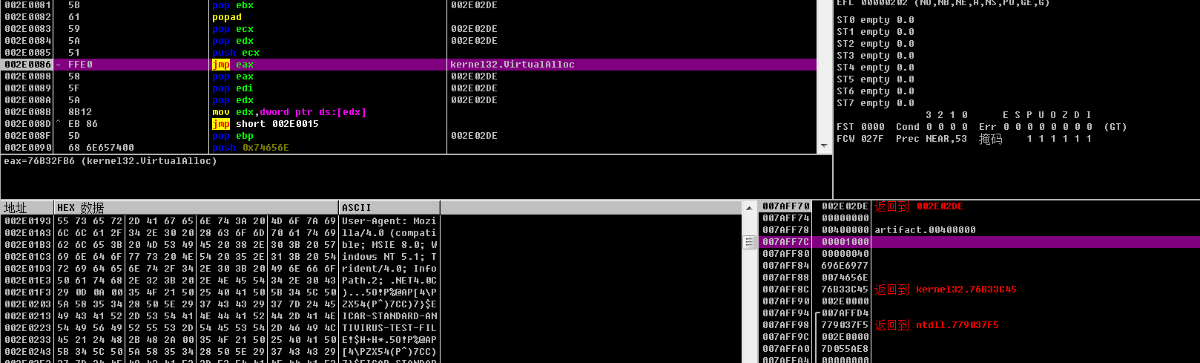Click stack comment artifact.00400000
This screenshot has height=363, width=1200.
click(925, 229)
